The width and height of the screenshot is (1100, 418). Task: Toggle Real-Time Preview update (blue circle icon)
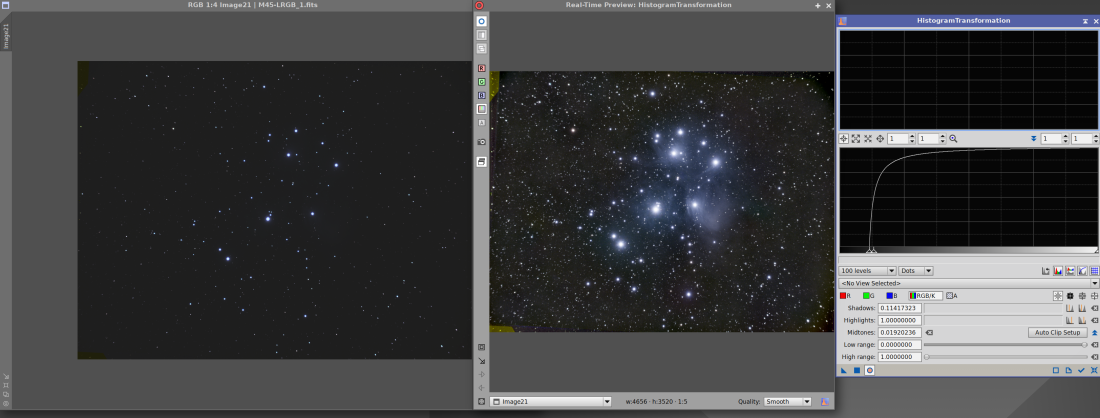(482, 22)
